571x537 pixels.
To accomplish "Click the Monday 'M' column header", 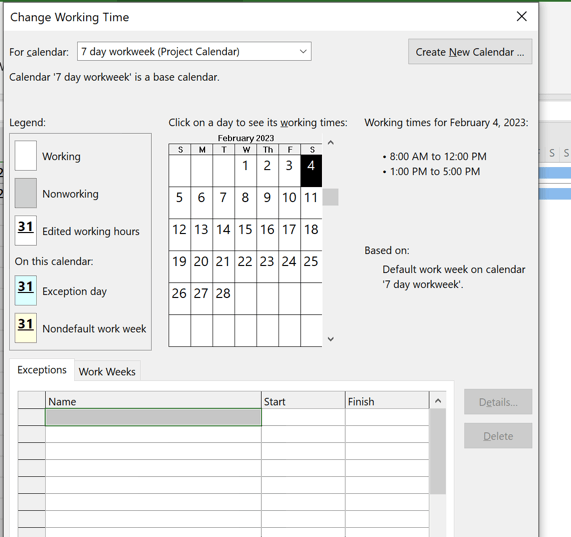I will tap(202, 149).
